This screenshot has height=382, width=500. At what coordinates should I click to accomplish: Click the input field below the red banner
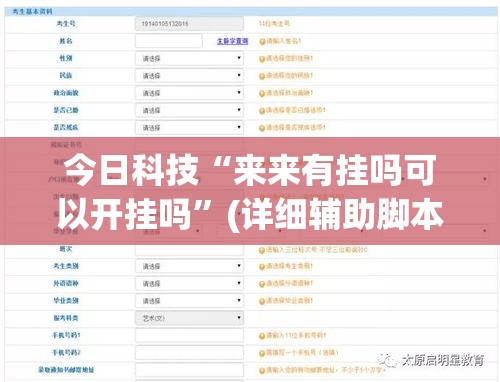click(x=189, y=250)
